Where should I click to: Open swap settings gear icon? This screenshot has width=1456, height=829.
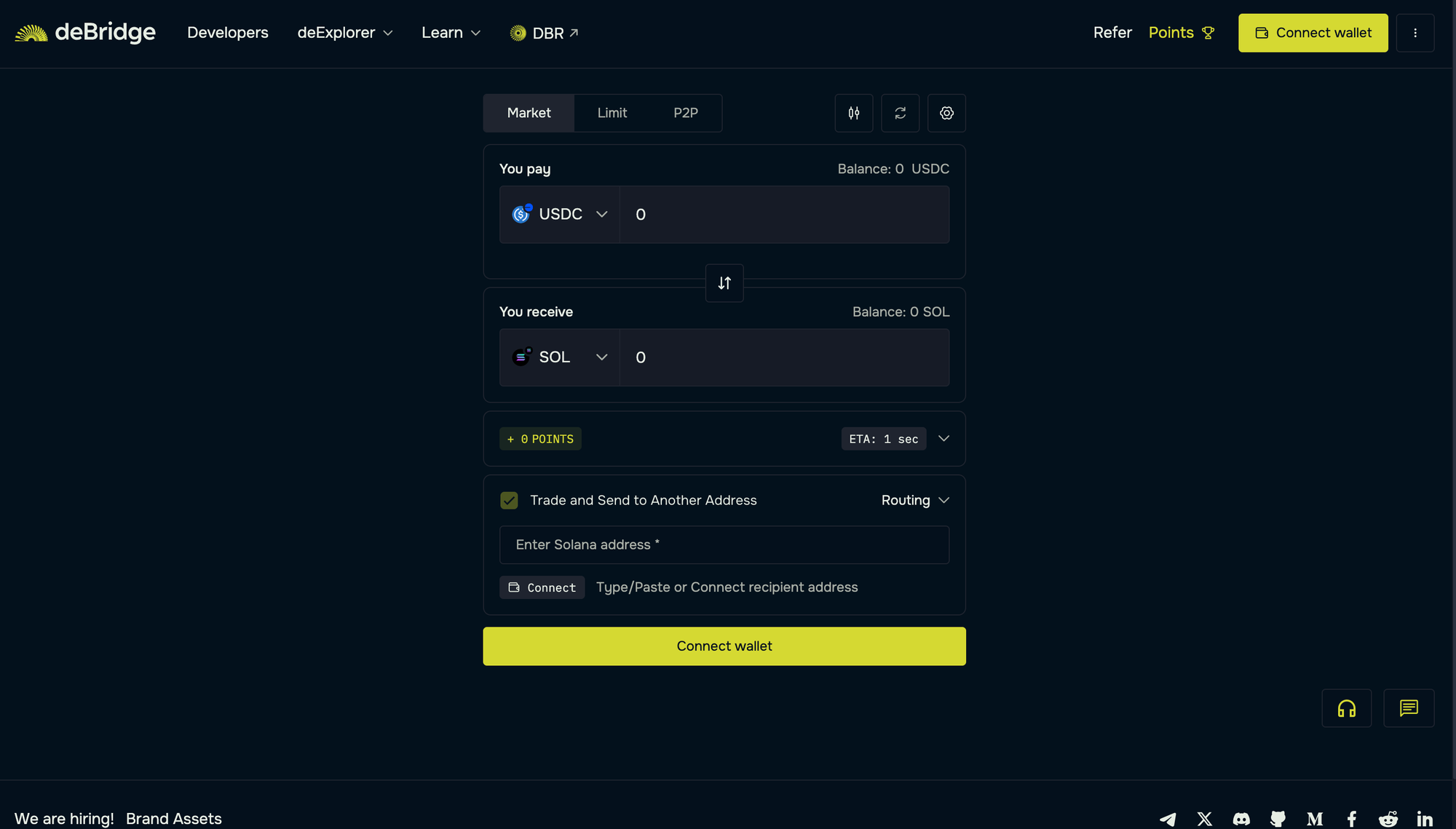click(946, 113)
